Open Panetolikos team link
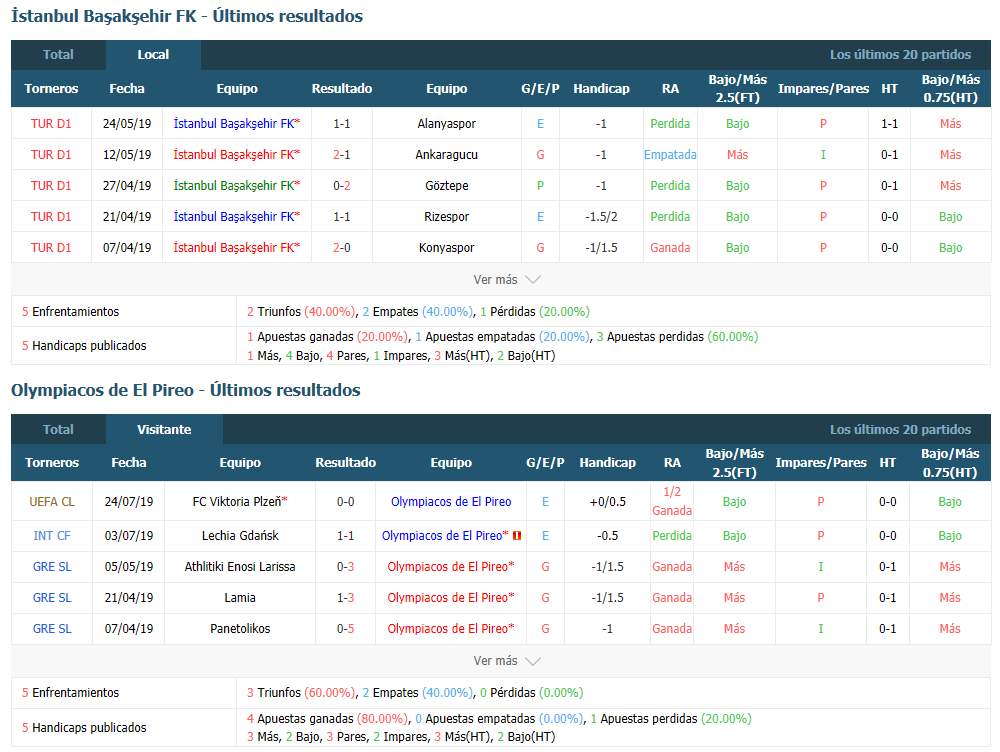1000x752 pixels. 240,629
